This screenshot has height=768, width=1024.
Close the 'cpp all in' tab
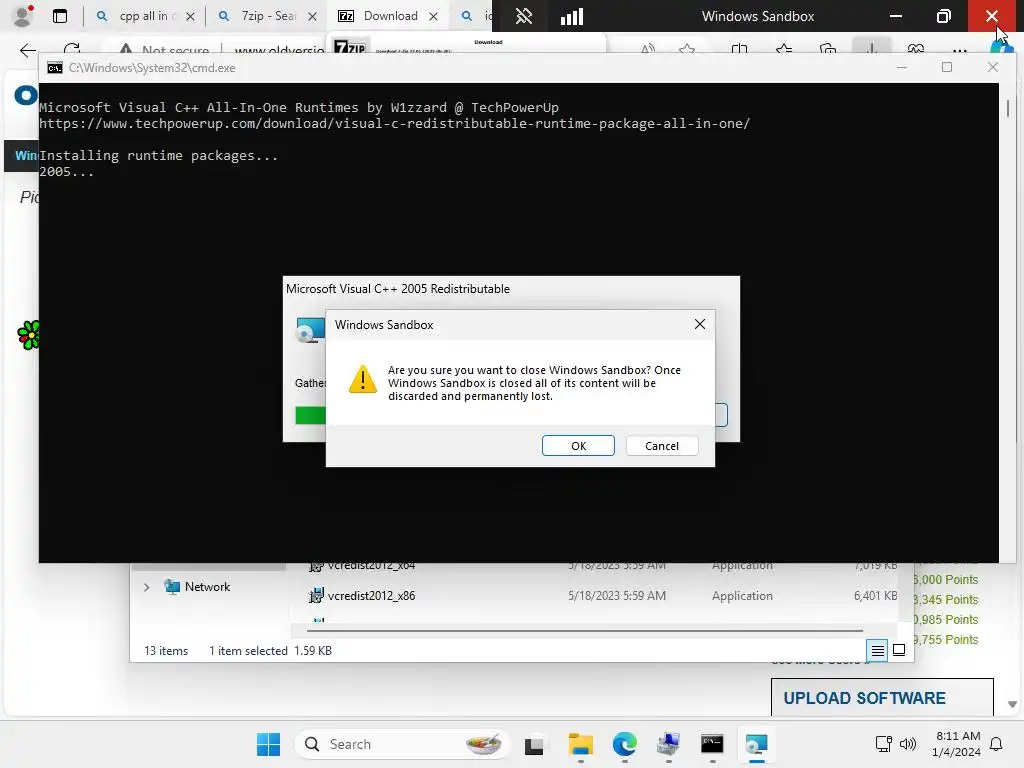(x=190, y=16)
